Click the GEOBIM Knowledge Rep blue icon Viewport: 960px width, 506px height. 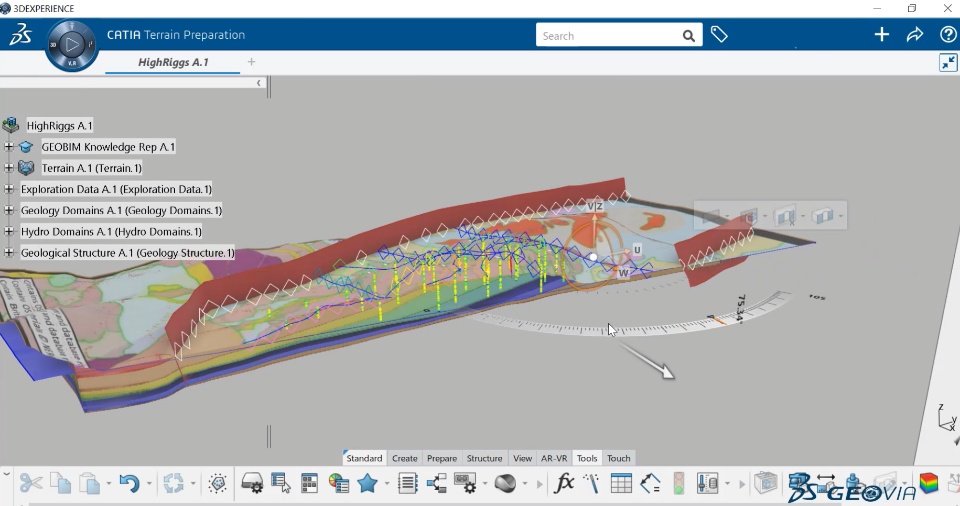click(26, 147)
